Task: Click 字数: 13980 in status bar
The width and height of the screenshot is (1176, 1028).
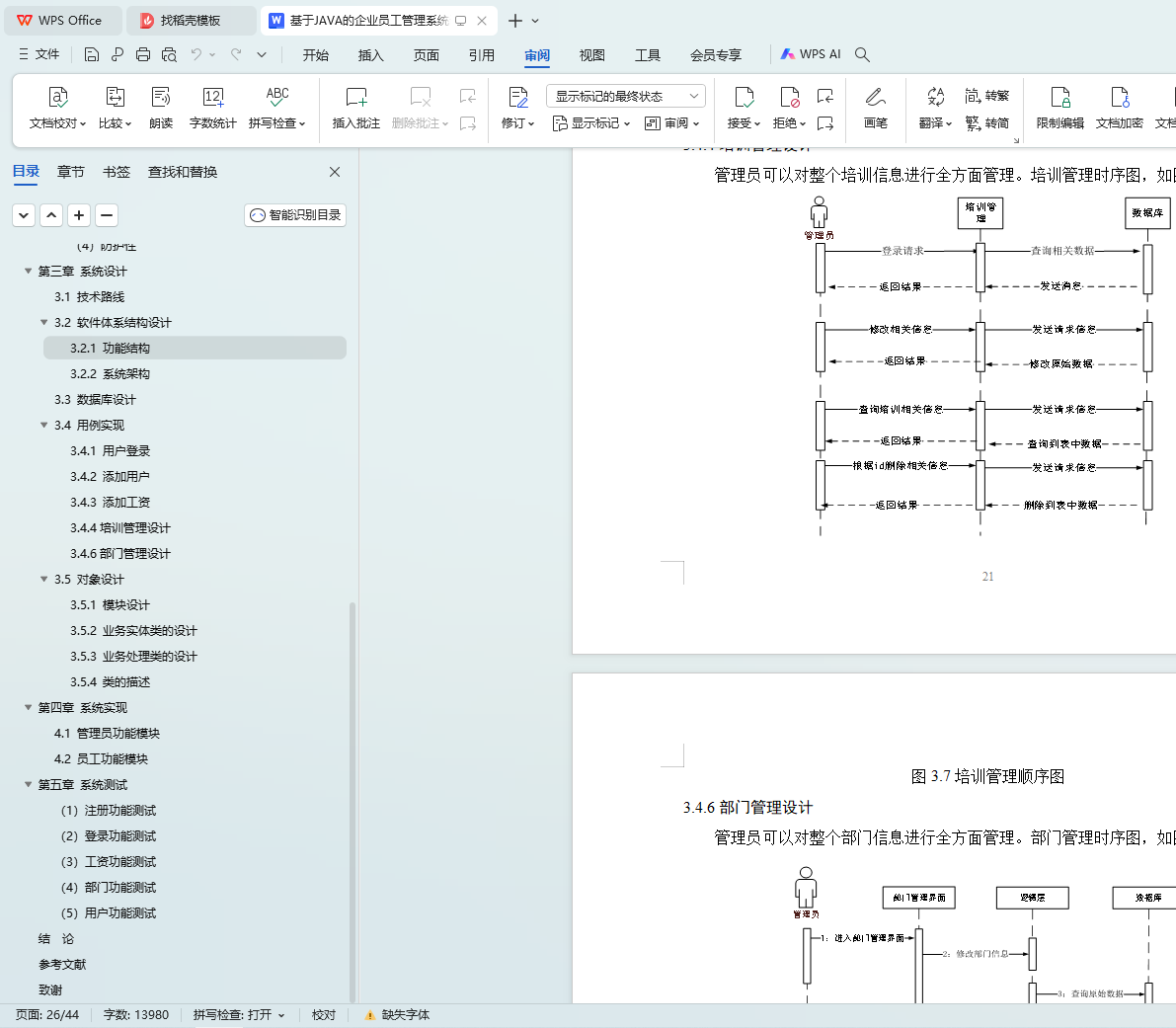Action: (x=135, y=1014)
